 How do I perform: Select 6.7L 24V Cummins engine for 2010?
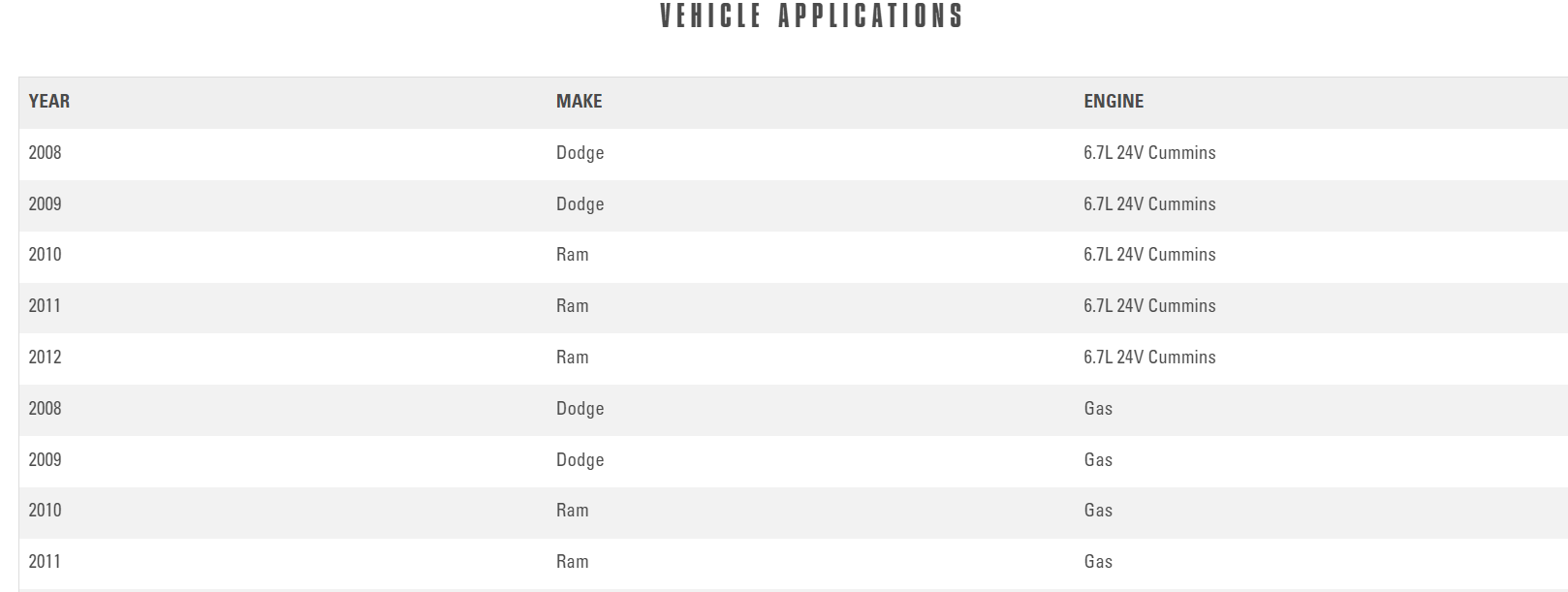point(1149,255)
